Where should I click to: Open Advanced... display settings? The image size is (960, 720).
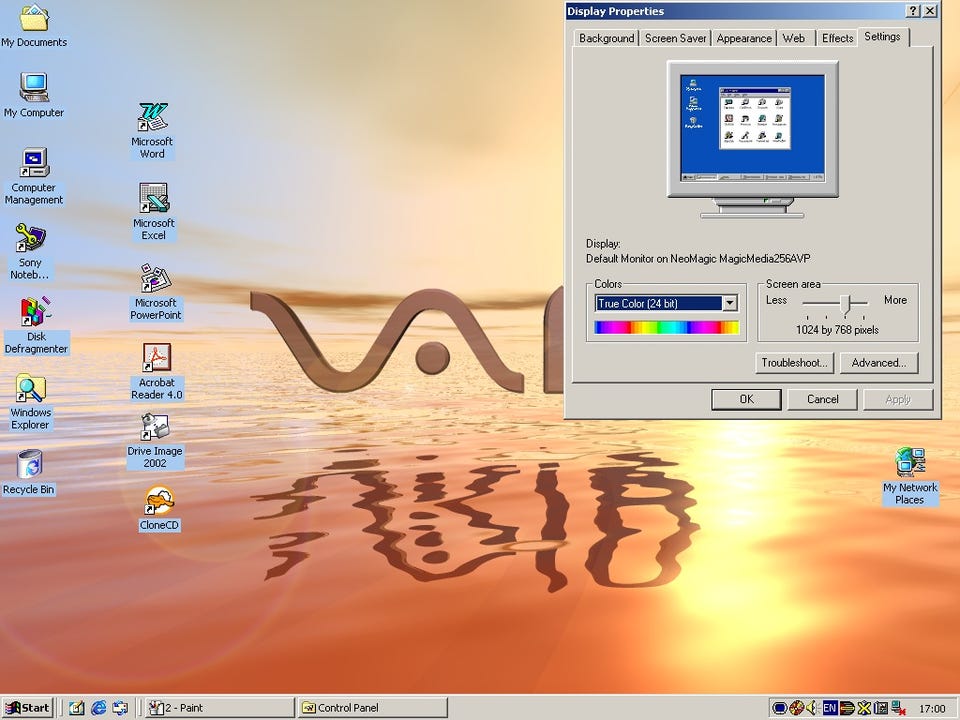(x=879, y=362)
